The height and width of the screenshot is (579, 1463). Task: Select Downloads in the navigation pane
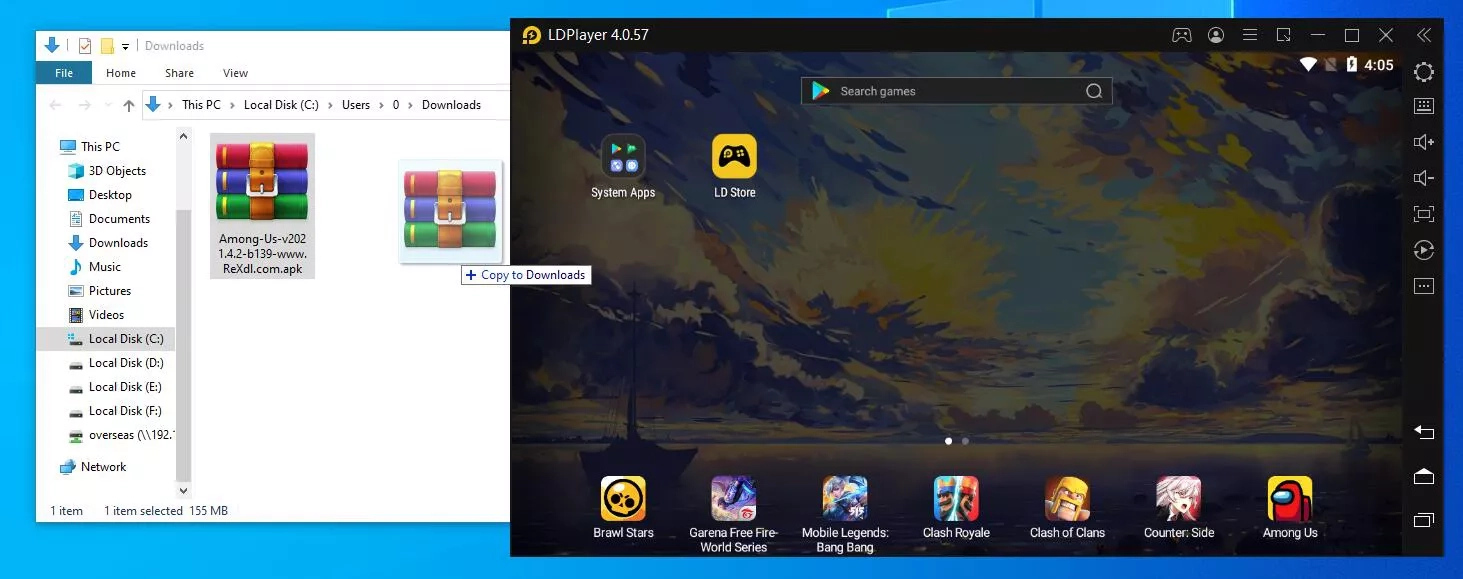tap(118, 243)
